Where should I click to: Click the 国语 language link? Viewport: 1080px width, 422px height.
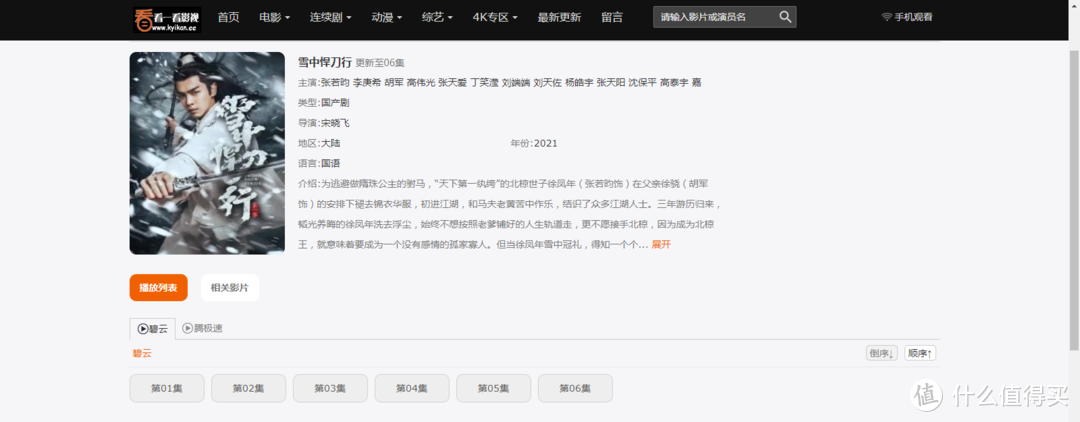331,164
